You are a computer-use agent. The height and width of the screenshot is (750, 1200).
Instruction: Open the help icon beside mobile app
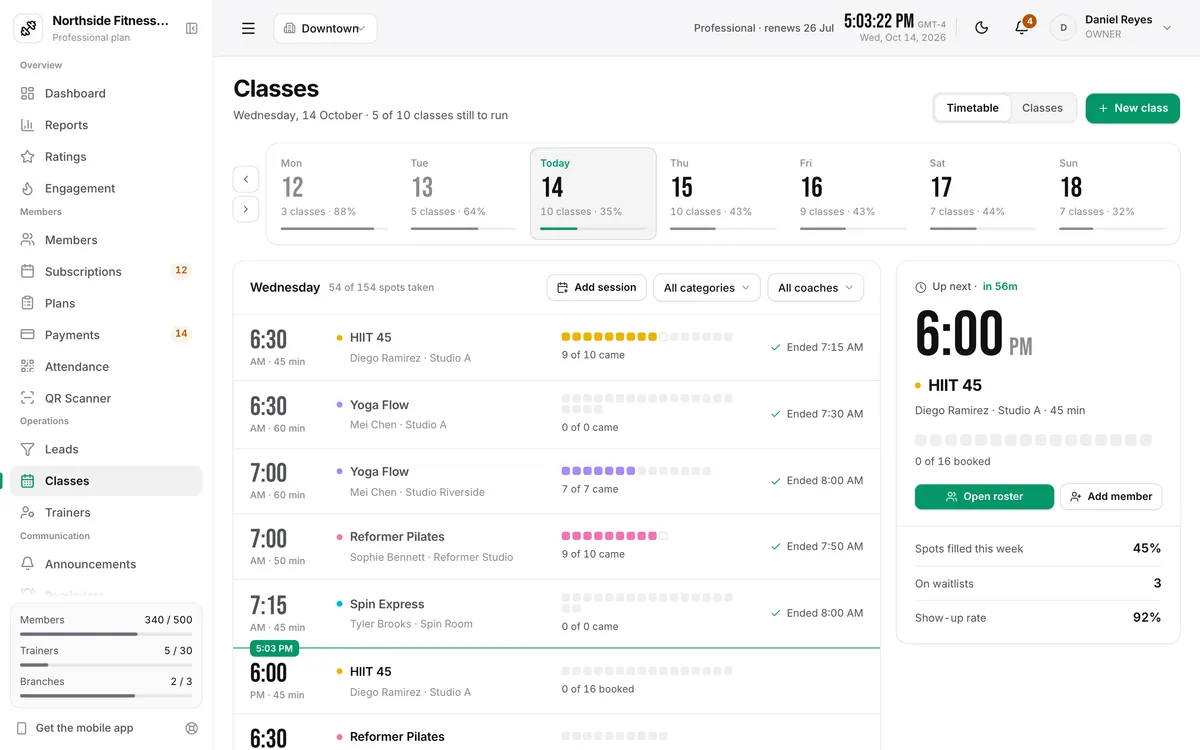point(192,728)
